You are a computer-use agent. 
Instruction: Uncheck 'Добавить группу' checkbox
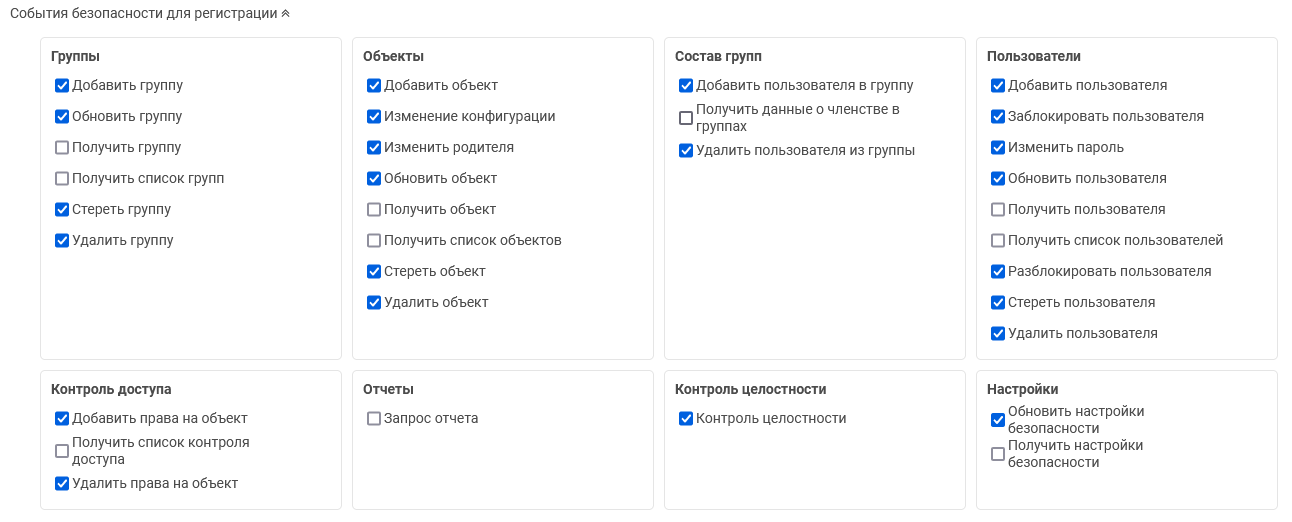(x=62, y=86)
